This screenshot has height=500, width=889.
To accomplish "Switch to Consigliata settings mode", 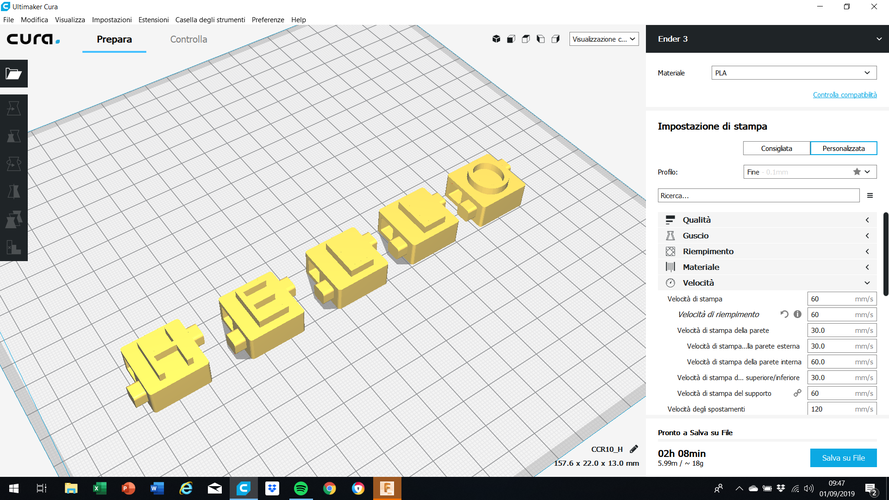I will pyautogui.click(x=776, y=148).
